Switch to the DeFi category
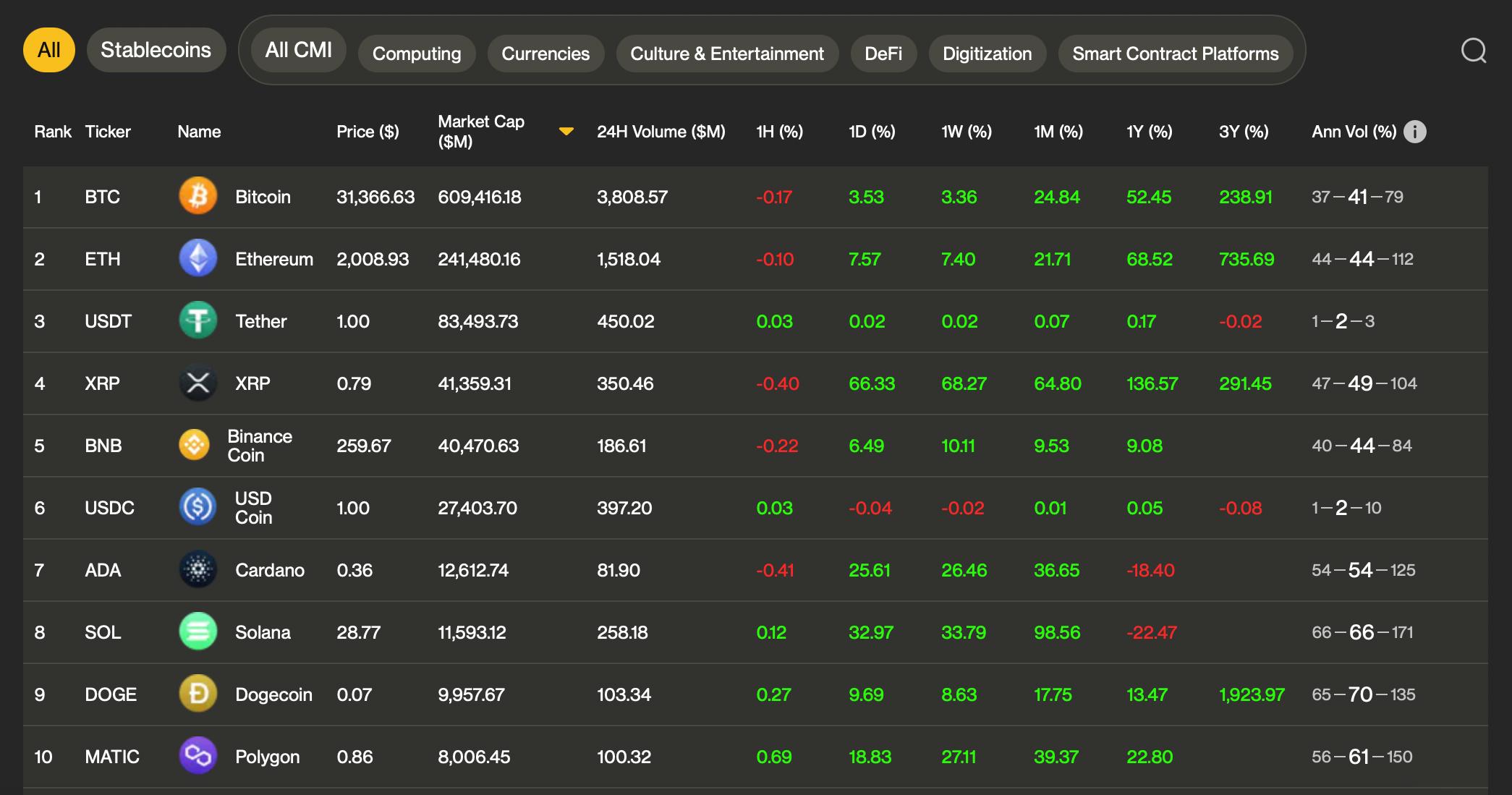1512x795 pixels. pos(883,54)
